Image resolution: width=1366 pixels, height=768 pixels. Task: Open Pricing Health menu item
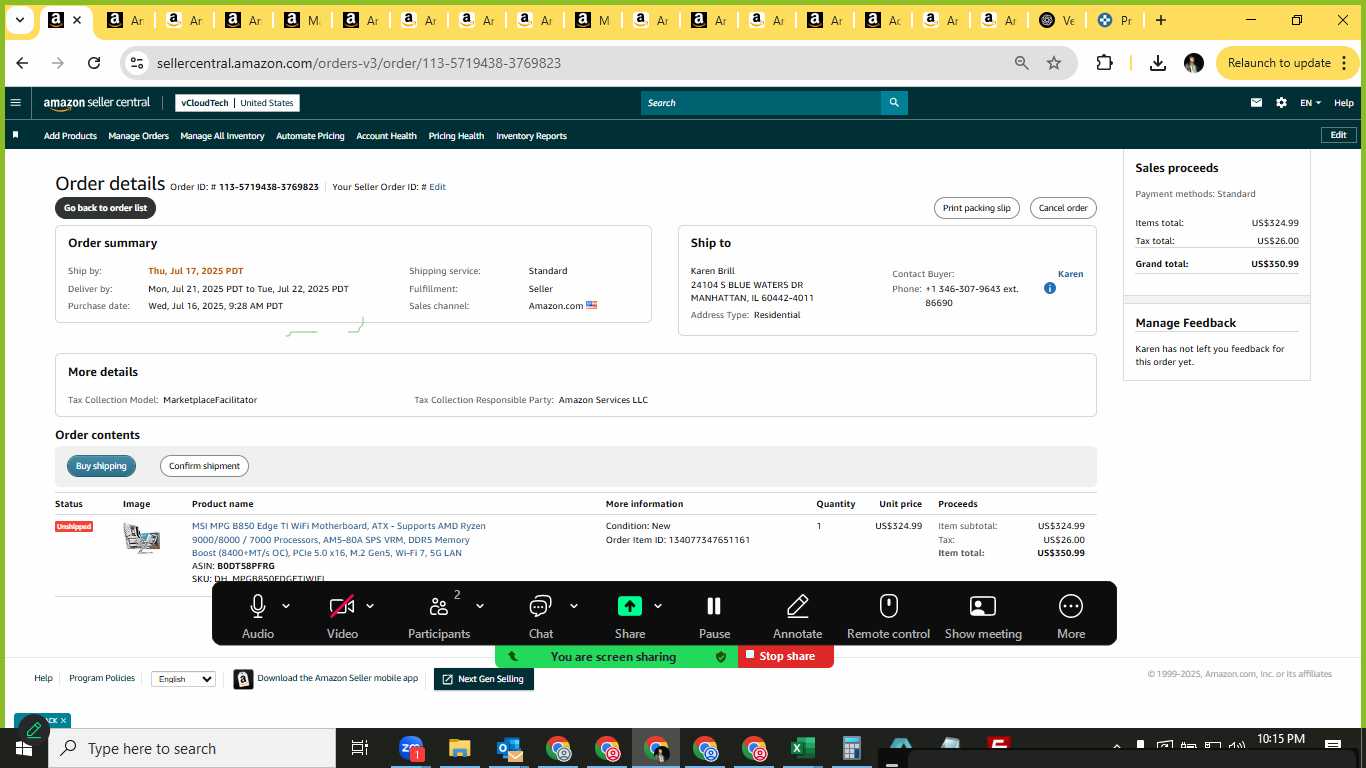point(456,136)
